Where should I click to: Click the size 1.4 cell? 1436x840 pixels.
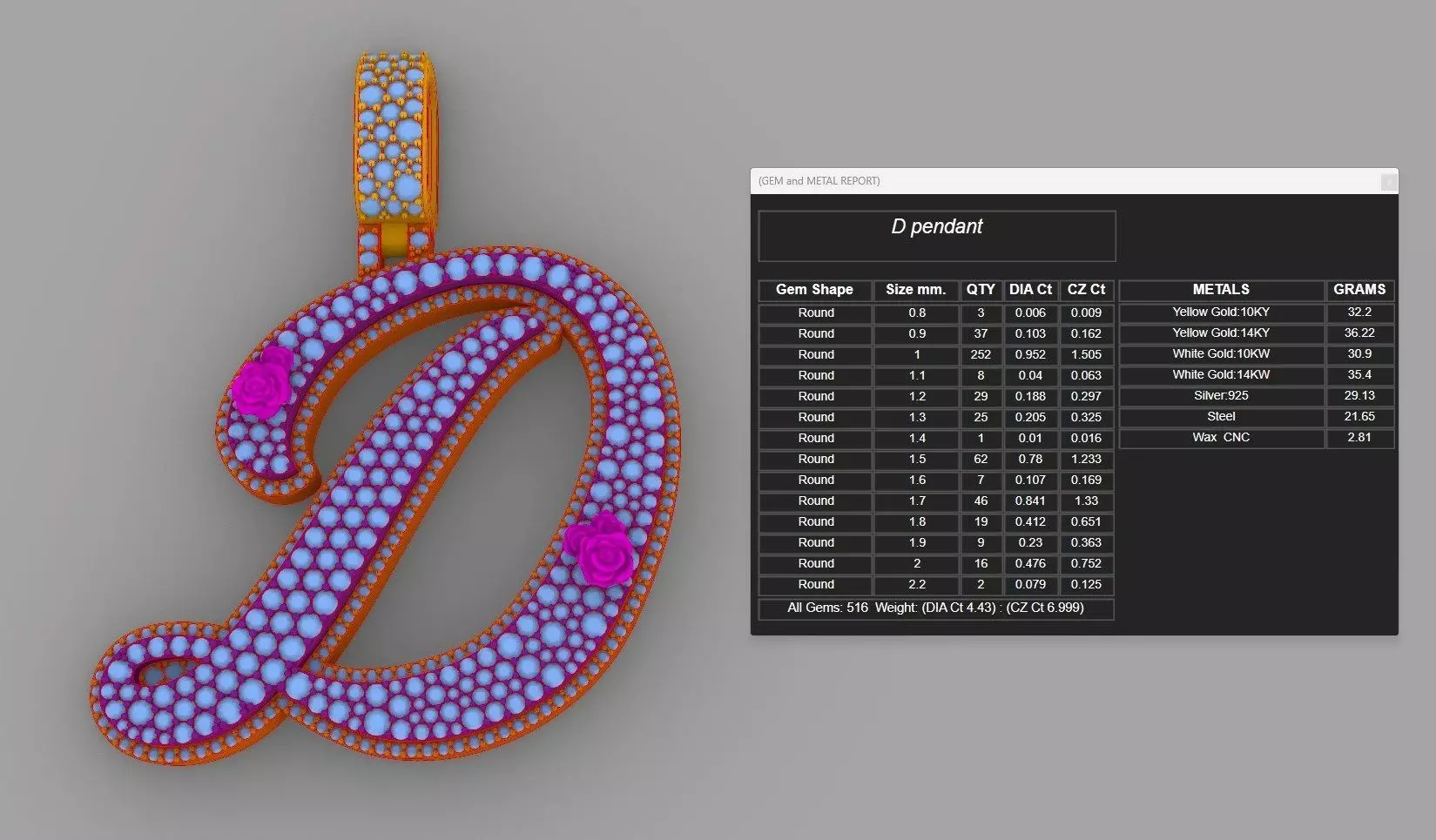[x=916, y=439]
